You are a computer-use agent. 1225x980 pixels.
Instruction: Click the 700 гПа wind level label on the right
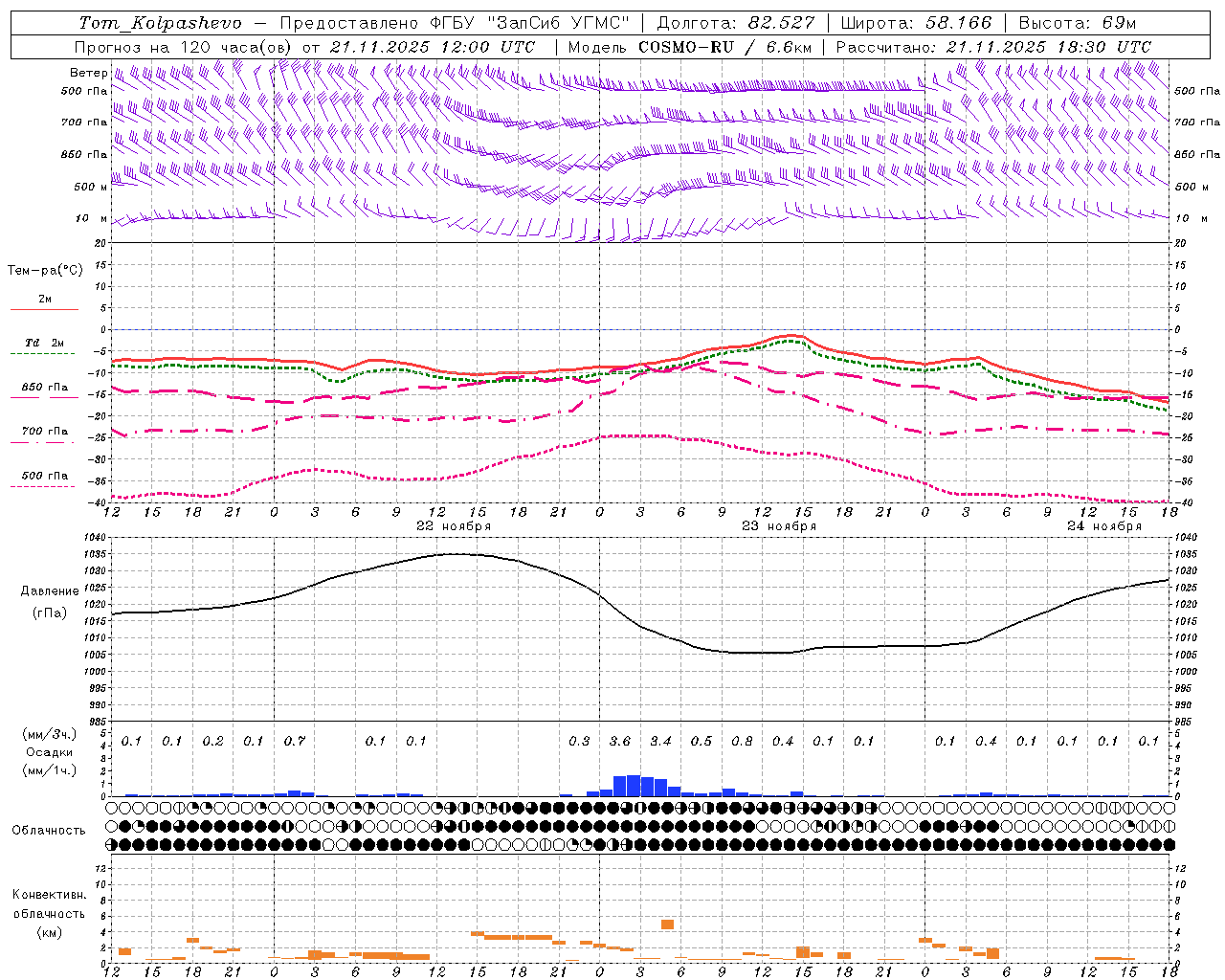coord(1197,122)
